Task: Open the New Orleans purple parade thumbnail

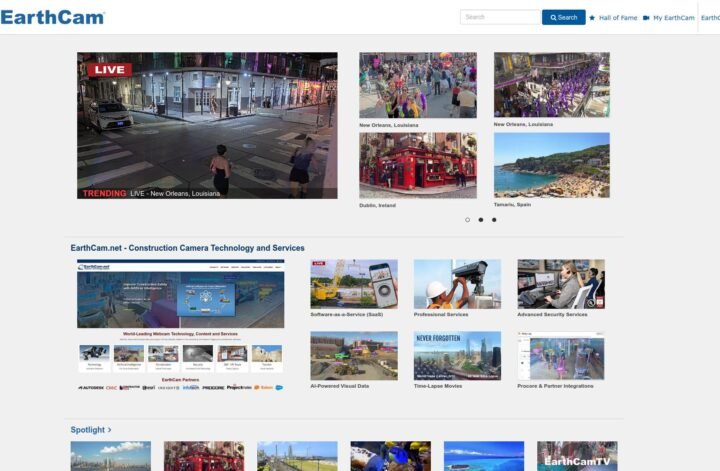Action: (x=551, y=84)
